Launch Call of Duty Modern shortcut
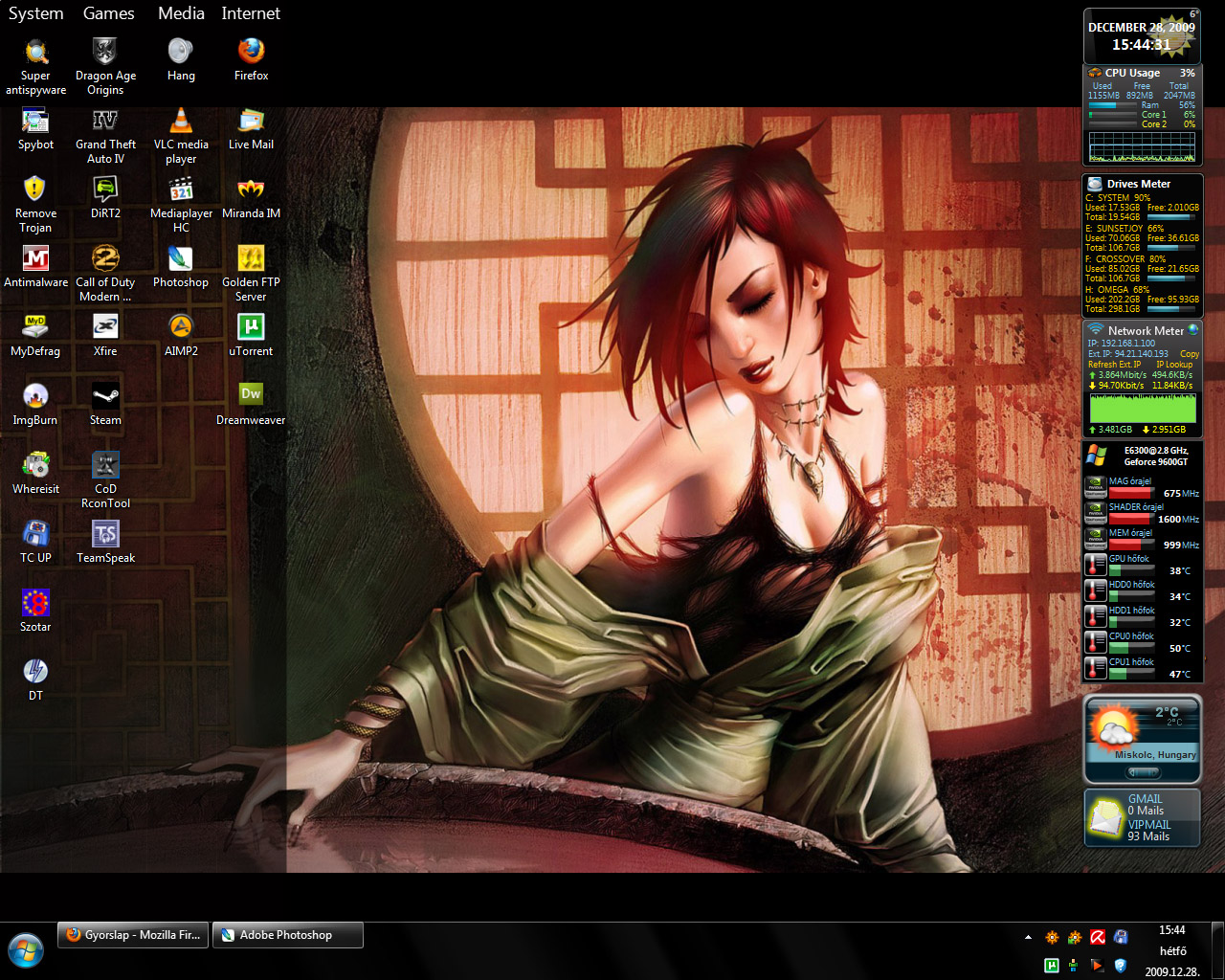The image size is (1225, 980). click(x=105, y=273)
